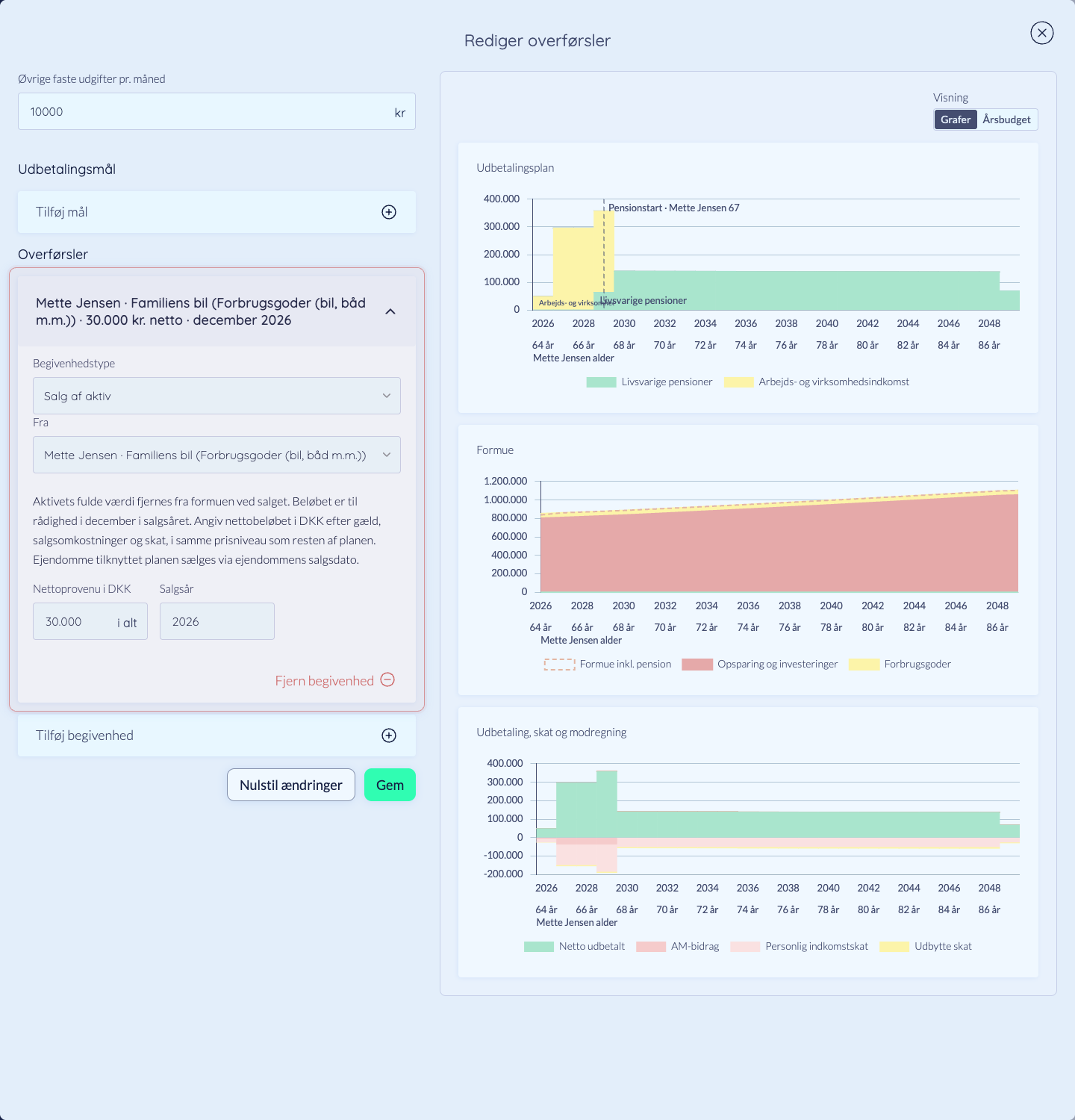Focus the Nettoprovenu i DKK input
Screen dimensions: 1075x1120
point(90,621)
